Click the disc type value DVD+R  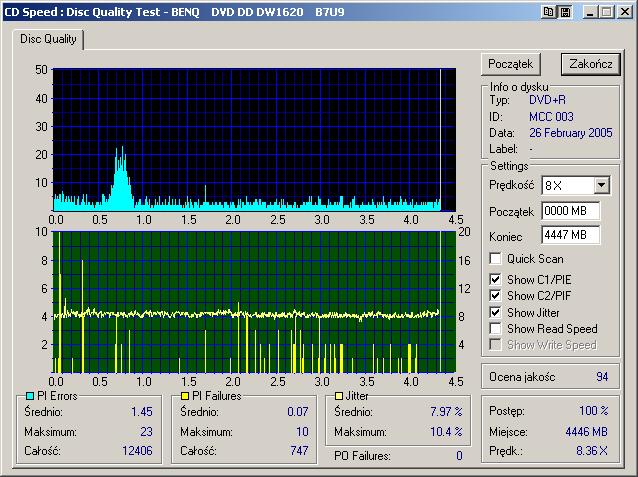click(x=547, y=100)
